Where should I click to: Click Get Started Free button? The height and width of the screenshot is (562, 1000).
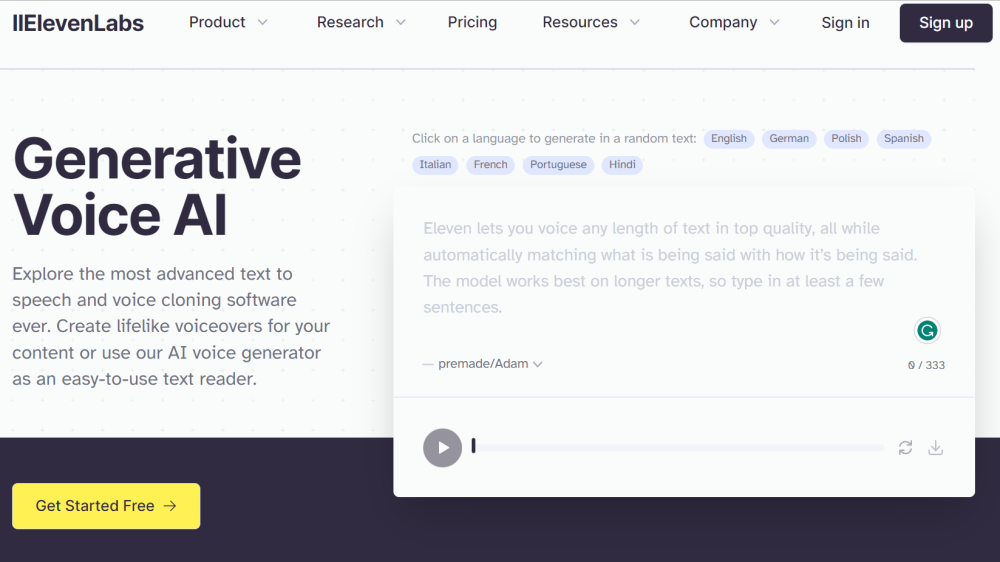106,506
